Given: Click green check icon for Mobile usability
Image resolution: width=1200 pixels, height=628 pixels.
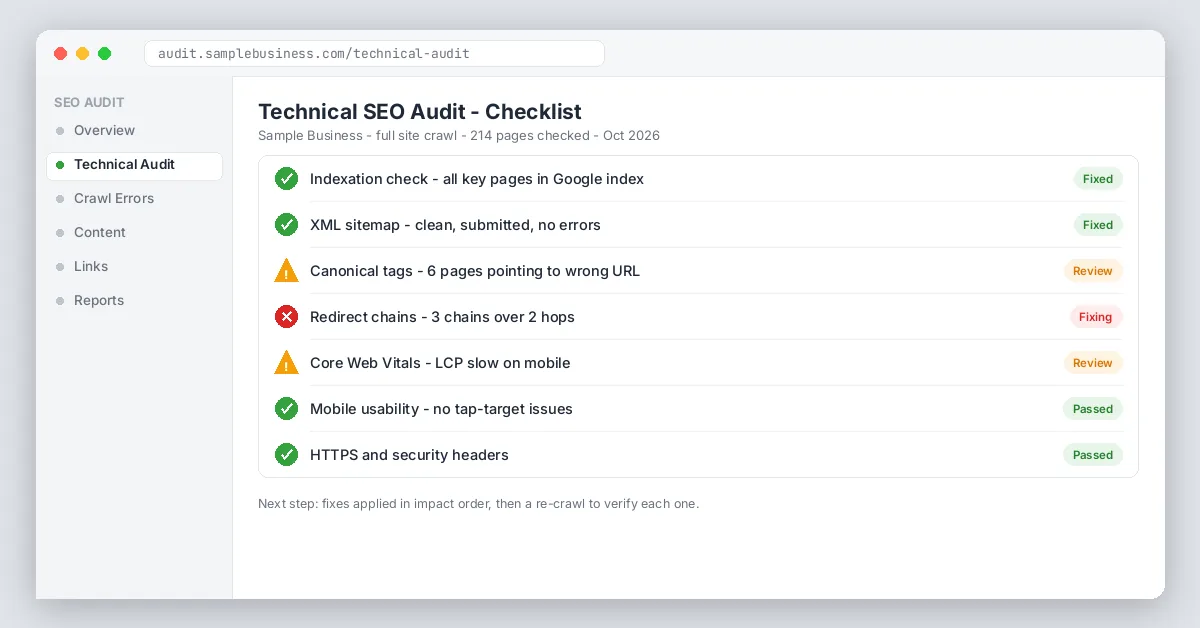Looking at the screenshot, I should coord(286,409).
